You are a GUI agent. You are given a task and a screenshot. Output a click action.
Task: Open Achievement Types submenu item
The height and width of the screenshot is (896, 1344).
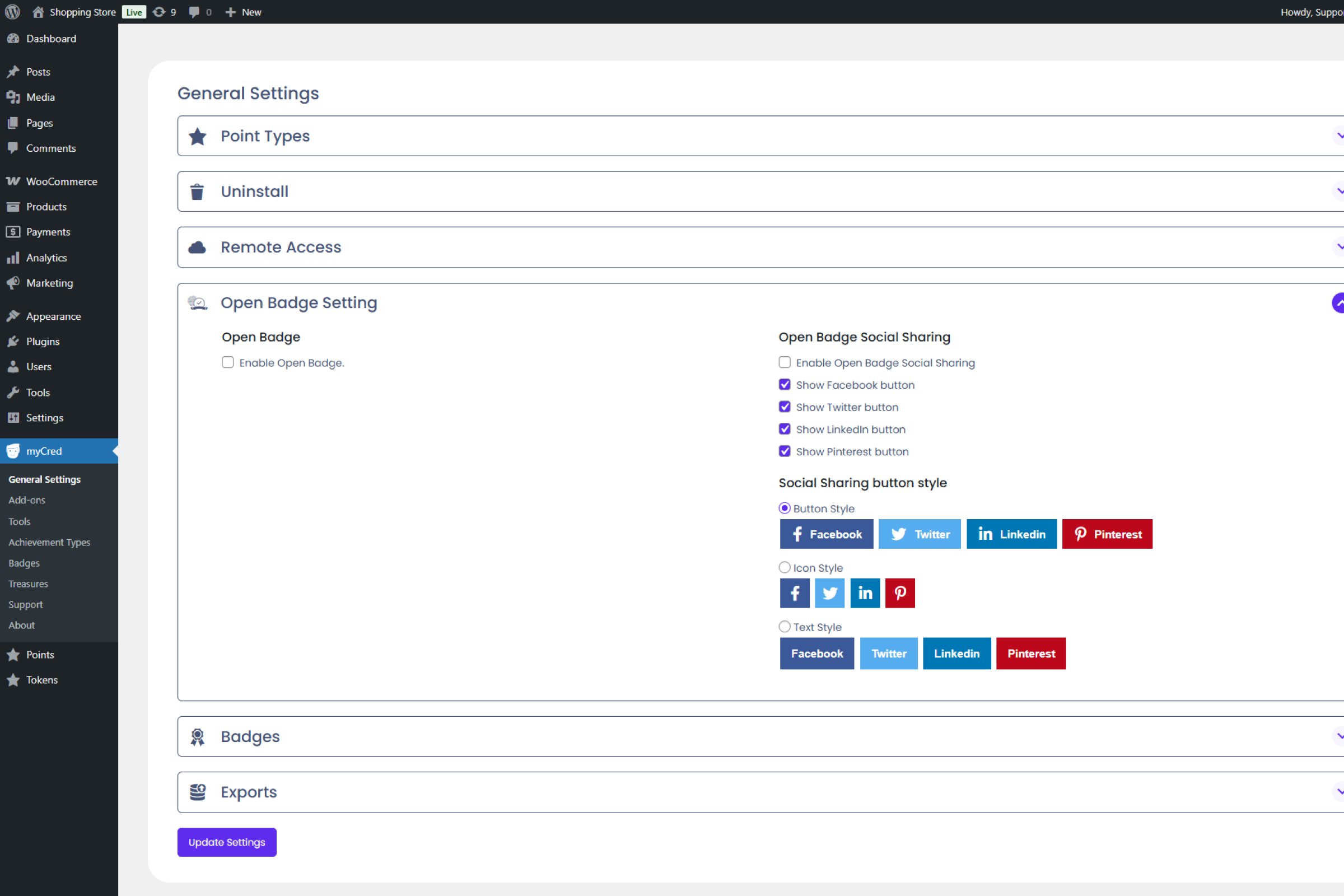pyautogui.click(x=49, y=542)
